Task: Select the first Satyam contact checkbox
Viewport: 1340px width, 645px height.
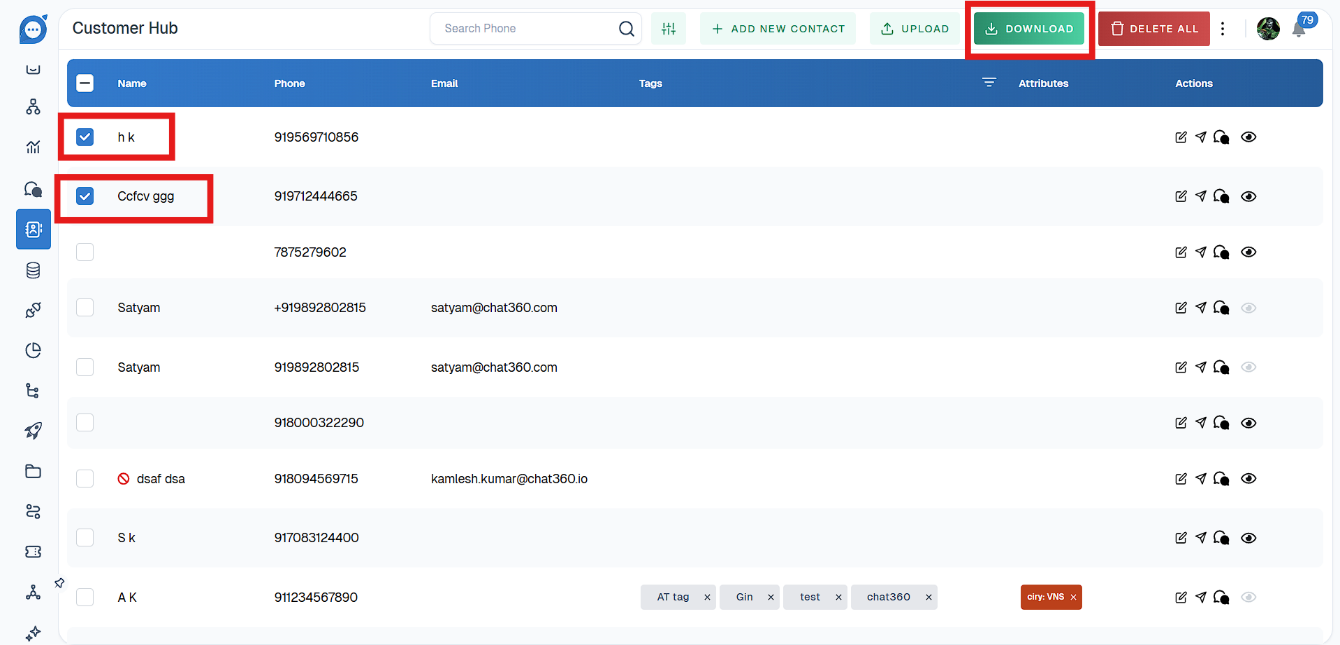Action: click(x=85, y=307)
